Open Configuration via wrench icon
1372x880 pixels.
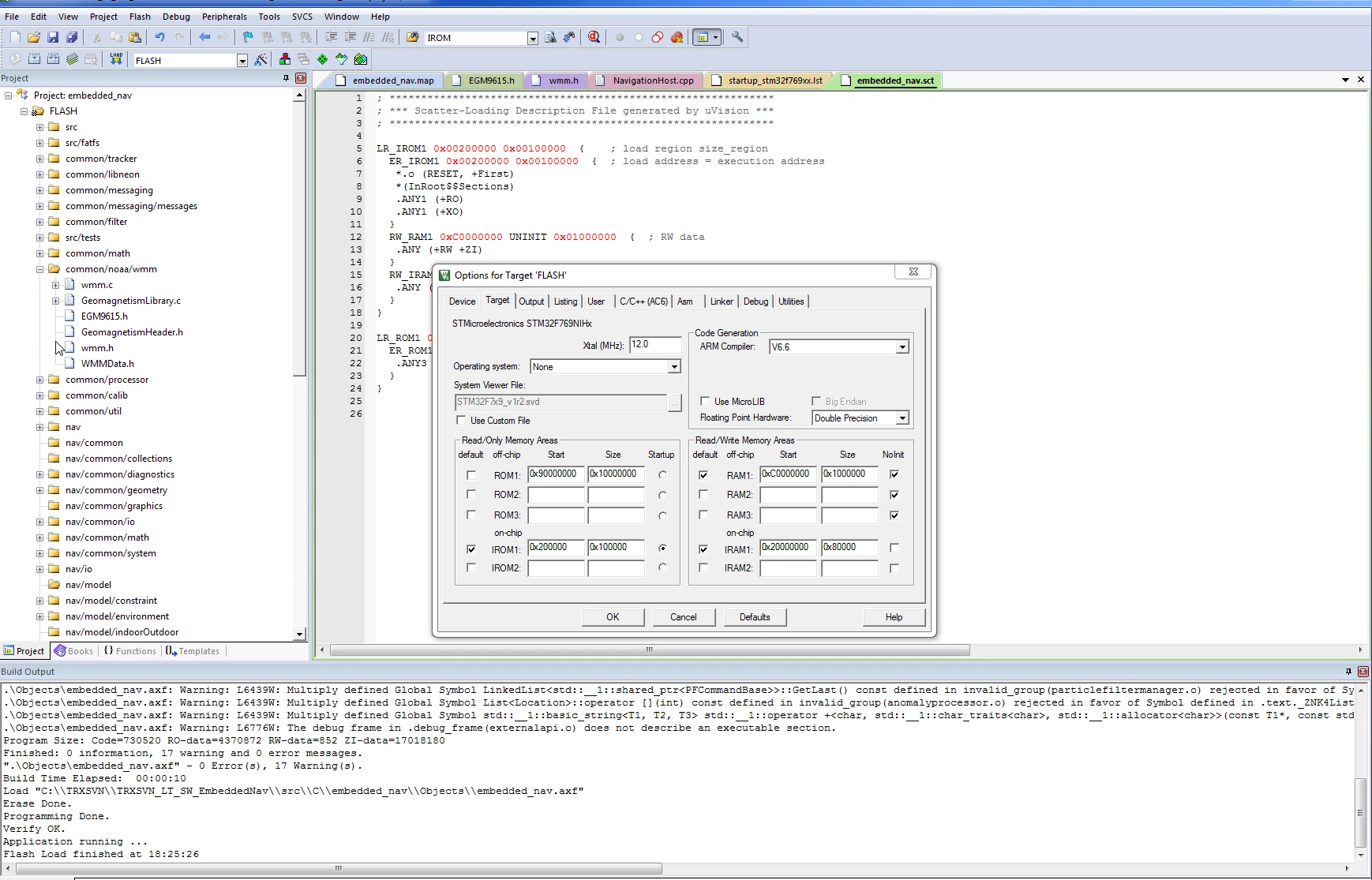737,37
